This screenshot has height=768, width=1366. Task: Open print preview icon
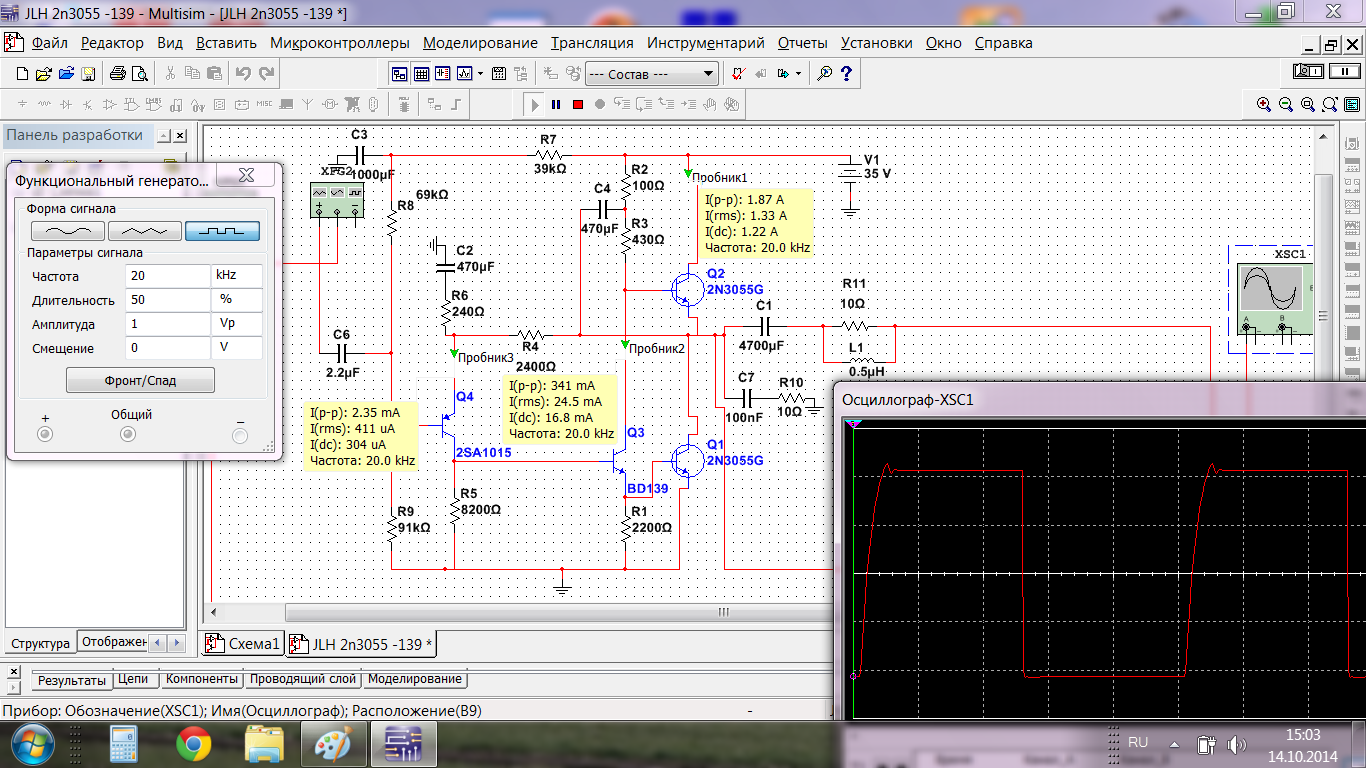pos(139,74)
